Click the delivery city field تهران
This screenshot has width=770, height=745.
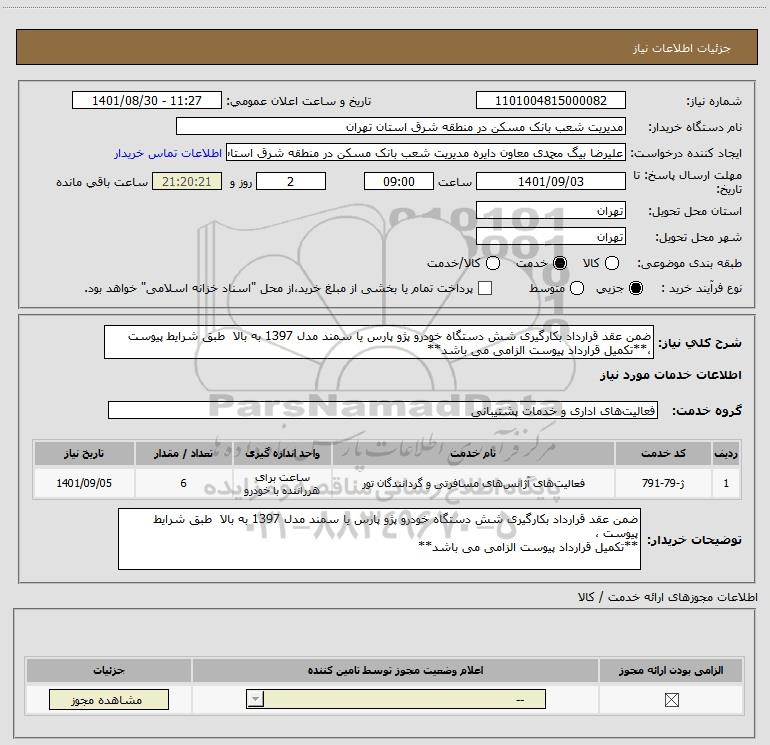pyautogui.click(x=550, y=237)
